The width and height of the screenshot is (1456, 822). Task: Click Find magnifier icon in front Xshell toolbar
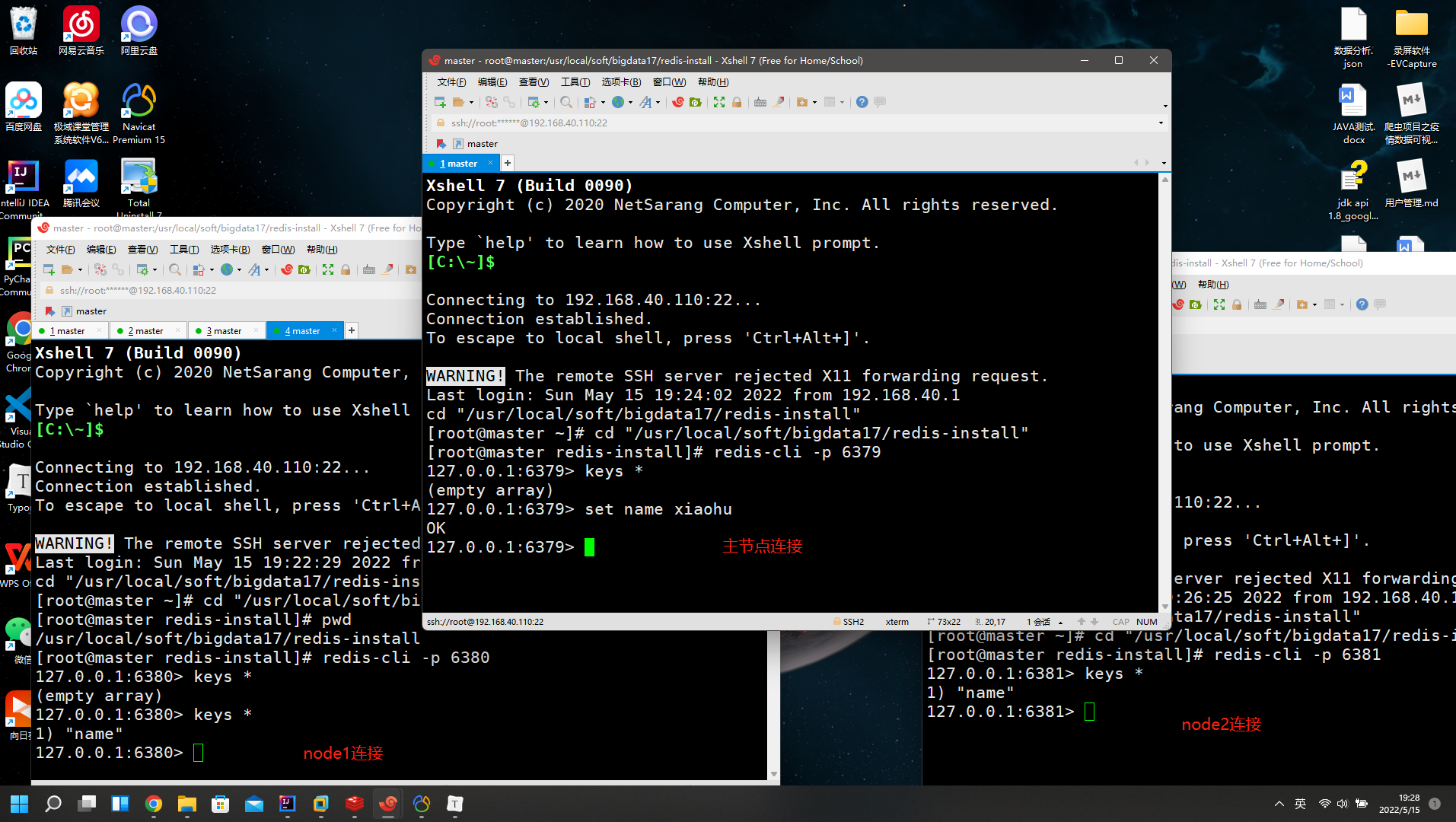[566, 102]
